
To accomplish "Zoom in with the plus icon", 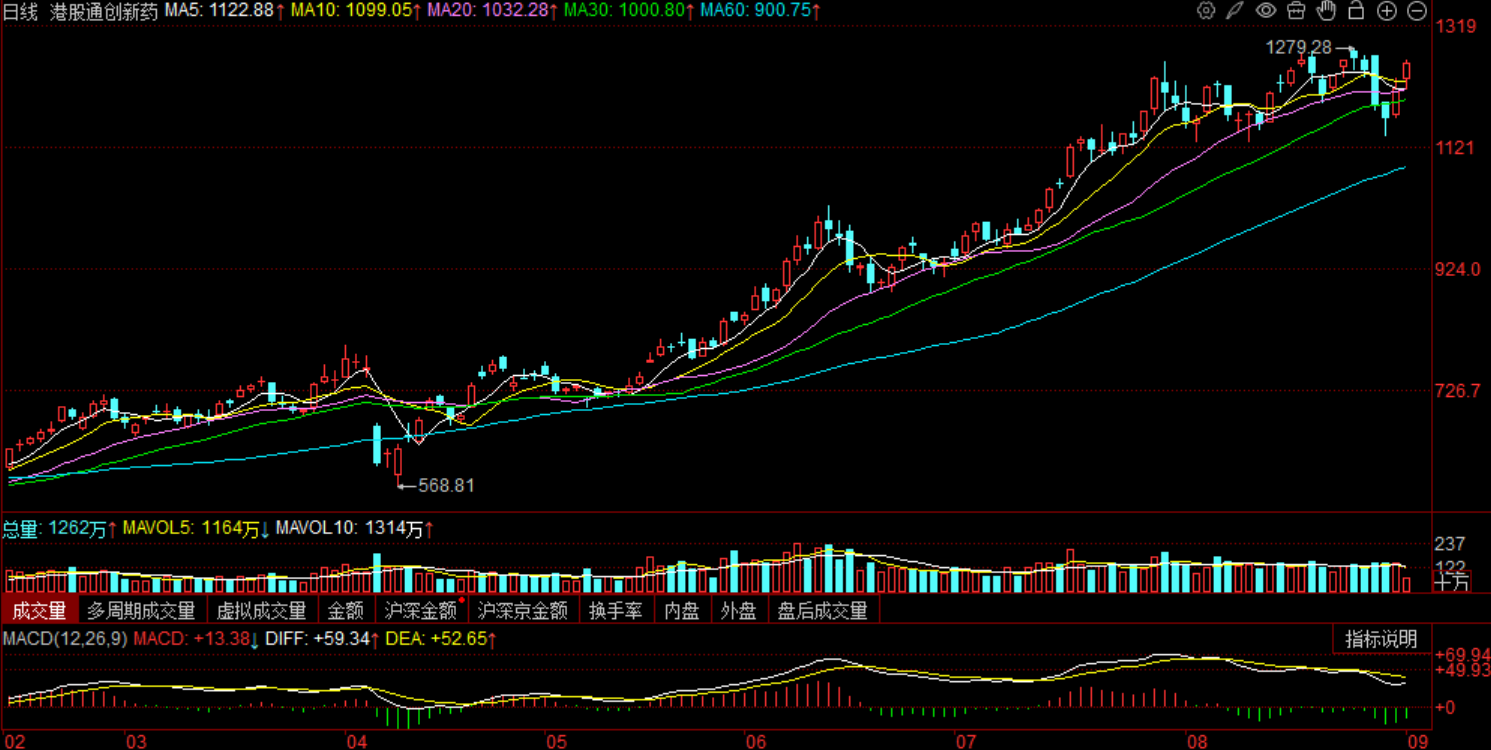I will [1386, 11].
